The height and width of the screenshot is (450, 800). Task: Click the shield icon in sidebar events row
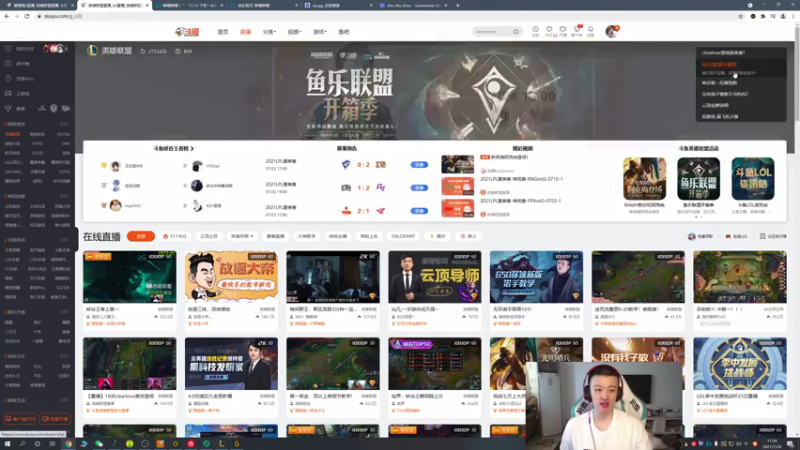pos(54,108)
